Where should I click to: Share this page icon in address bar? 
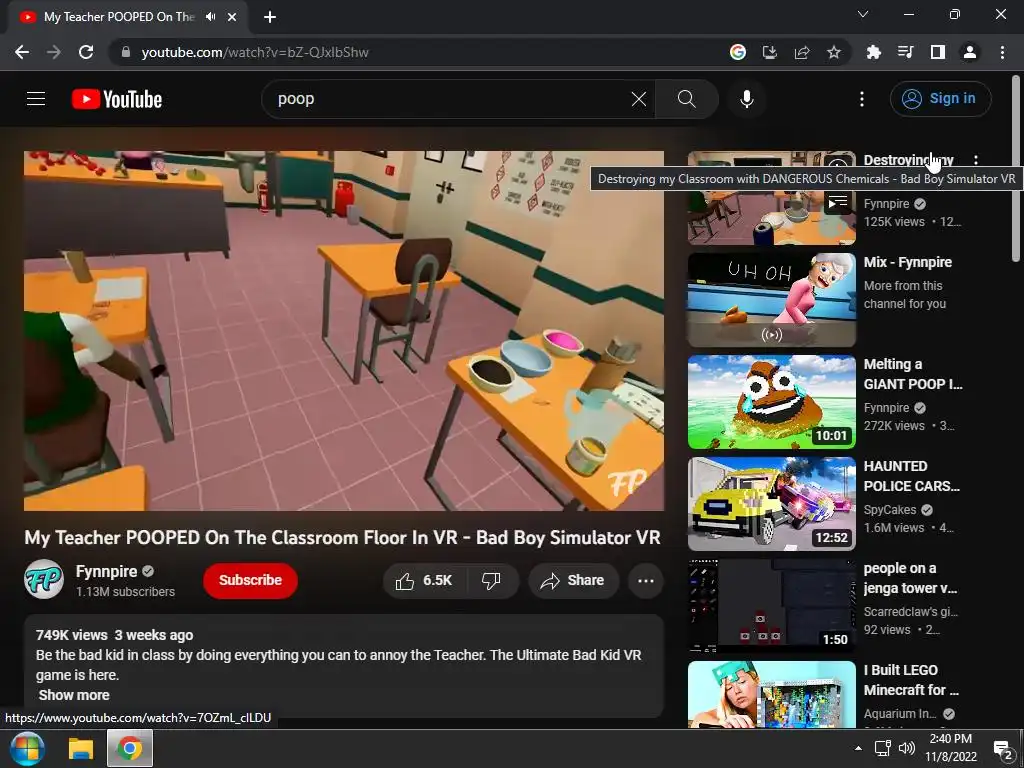click(x=802, y=52)
